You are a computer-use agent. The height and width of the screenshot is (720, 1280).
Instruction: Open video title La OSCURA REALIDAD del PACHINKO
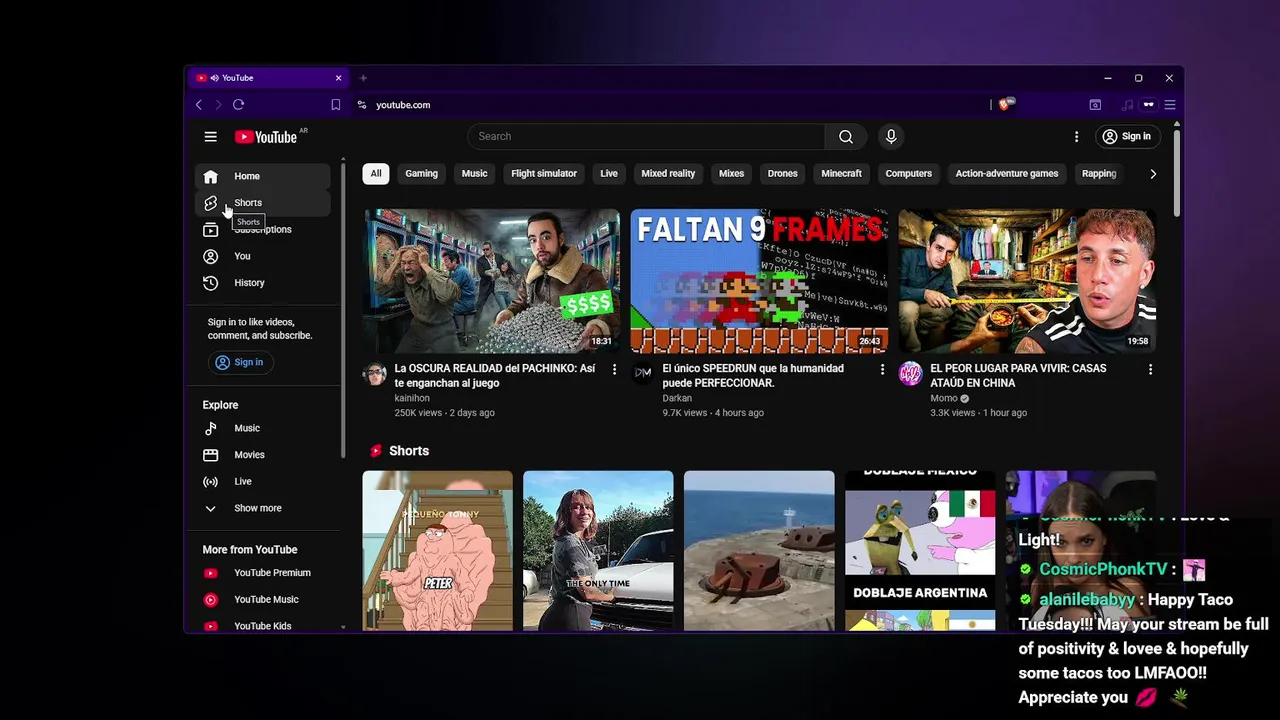click(495, 376)
